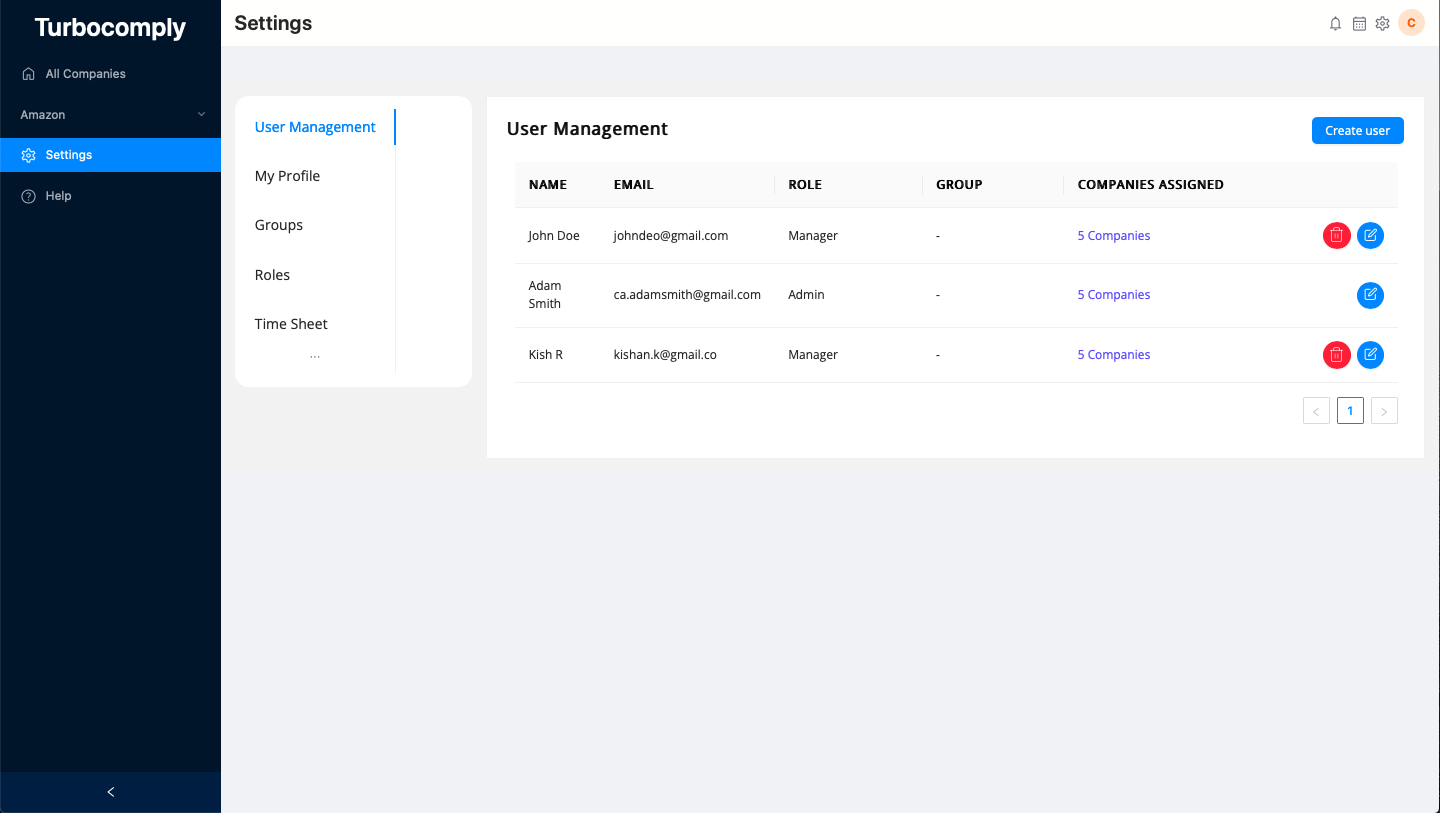
Task: Open notifications via the bell icon
Action: pyautogui.click(x=1335, y=23)
